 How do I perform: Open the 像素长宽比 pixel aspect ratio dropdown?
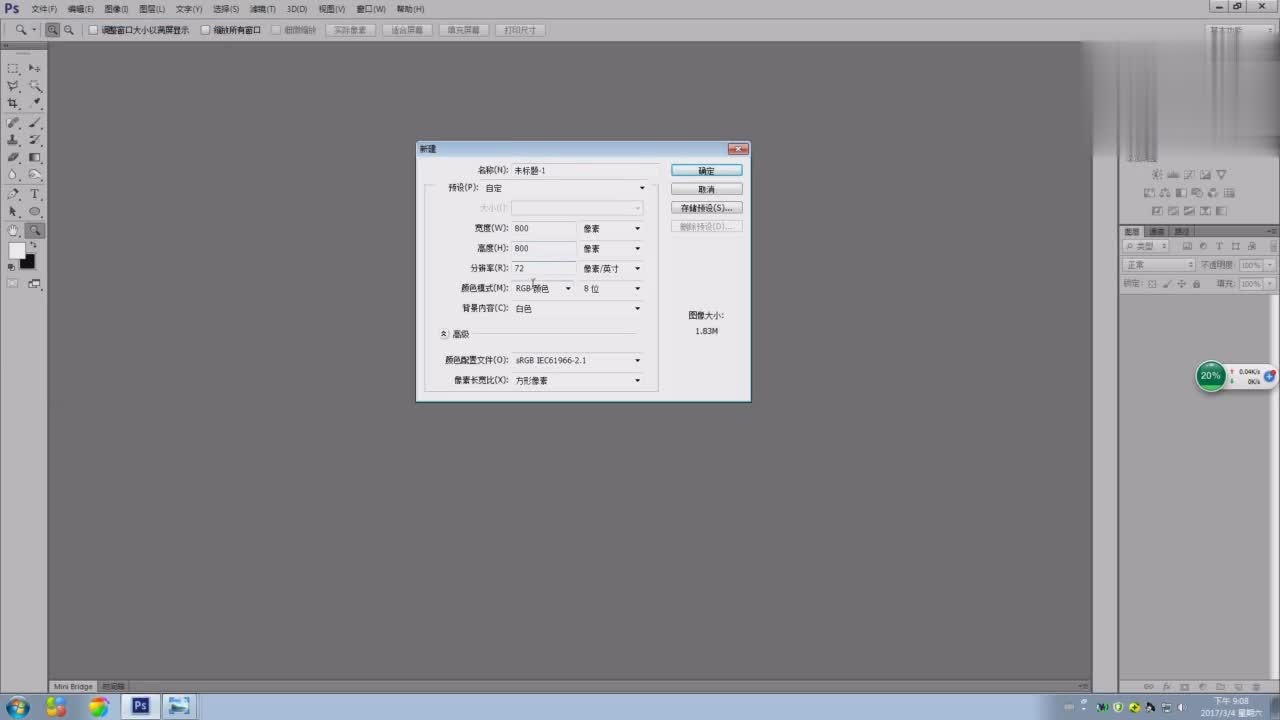(578, 380)
